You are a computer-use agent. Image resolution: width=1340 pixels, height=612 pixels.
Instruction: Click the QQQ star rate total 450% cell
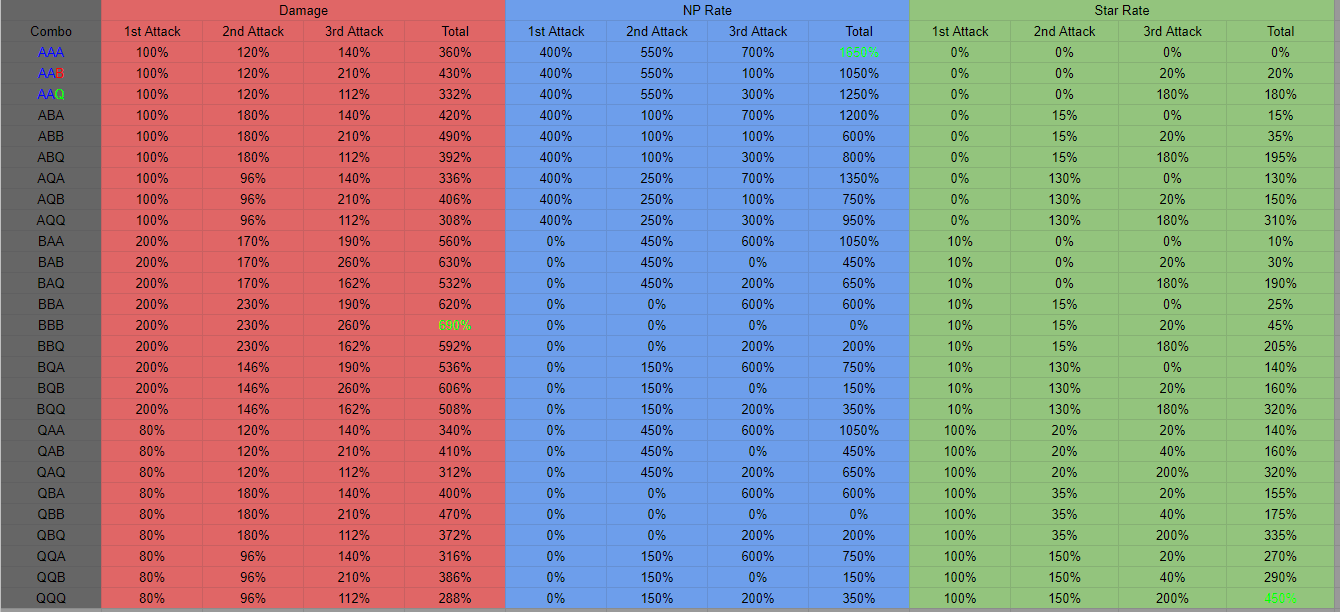[x=1280, y=598]
